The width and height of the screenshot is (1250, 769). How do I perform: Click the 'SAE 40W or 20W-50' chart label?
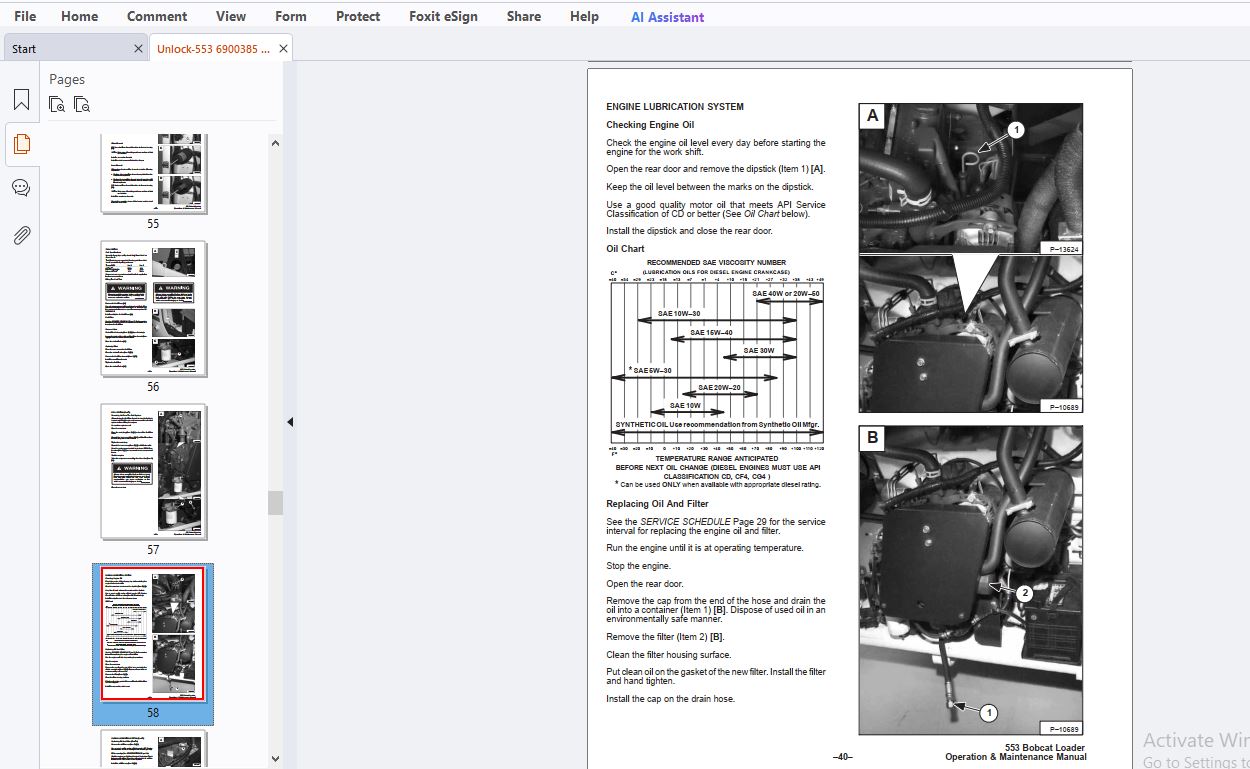pyautogui.click(x=786, y=293)
